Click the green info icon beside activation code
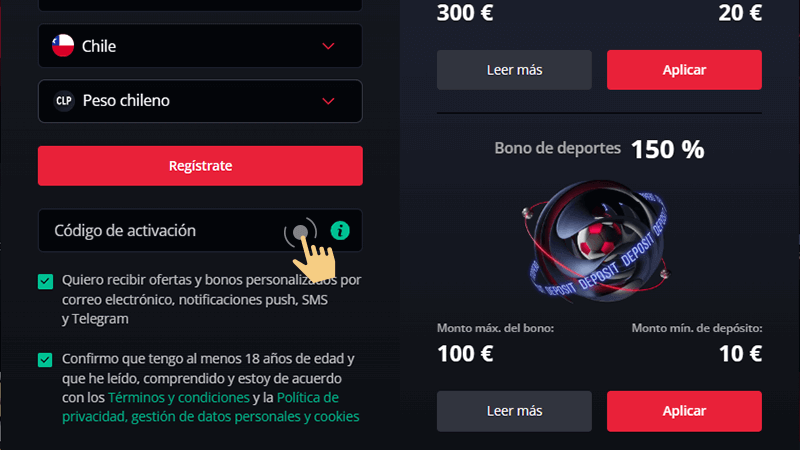Viewport: 800px width, 450px height. coord(340,231)
